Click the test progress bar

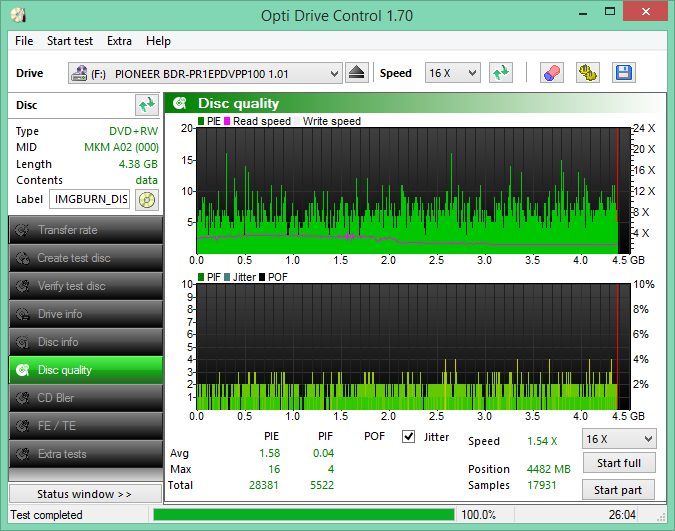pyautogui.click(x=304, y=515)
